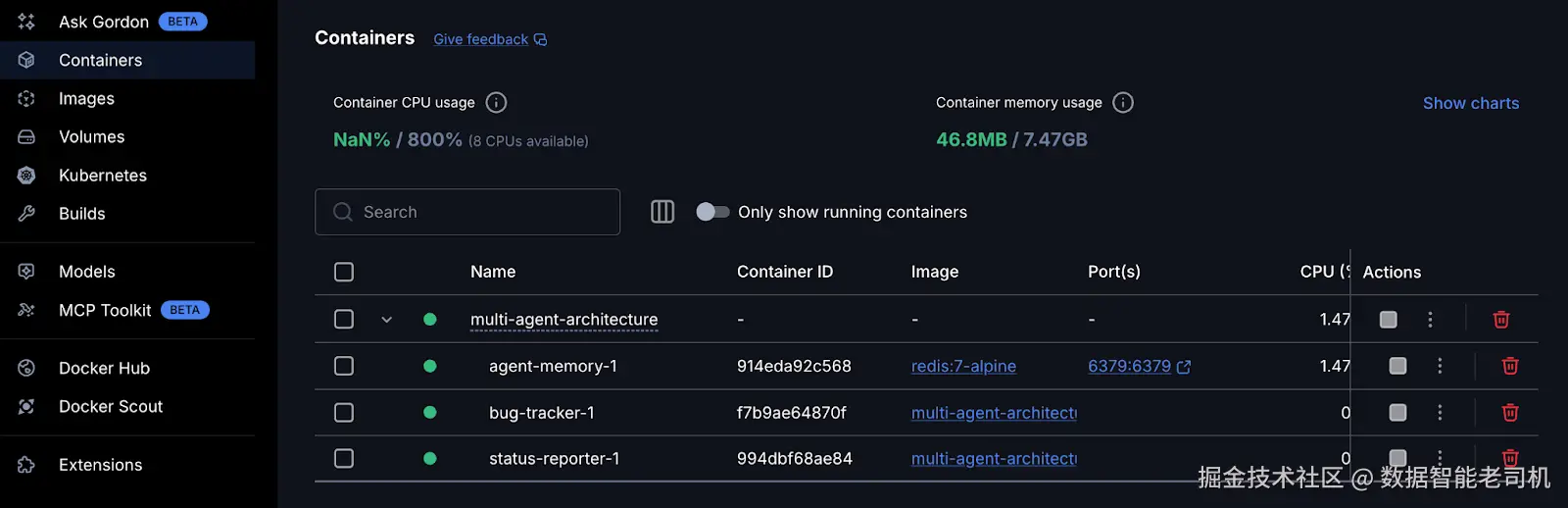Click the bug-tracker-1 green status dot
This screenshot has width=1568, height=508.
coord(429,413)
